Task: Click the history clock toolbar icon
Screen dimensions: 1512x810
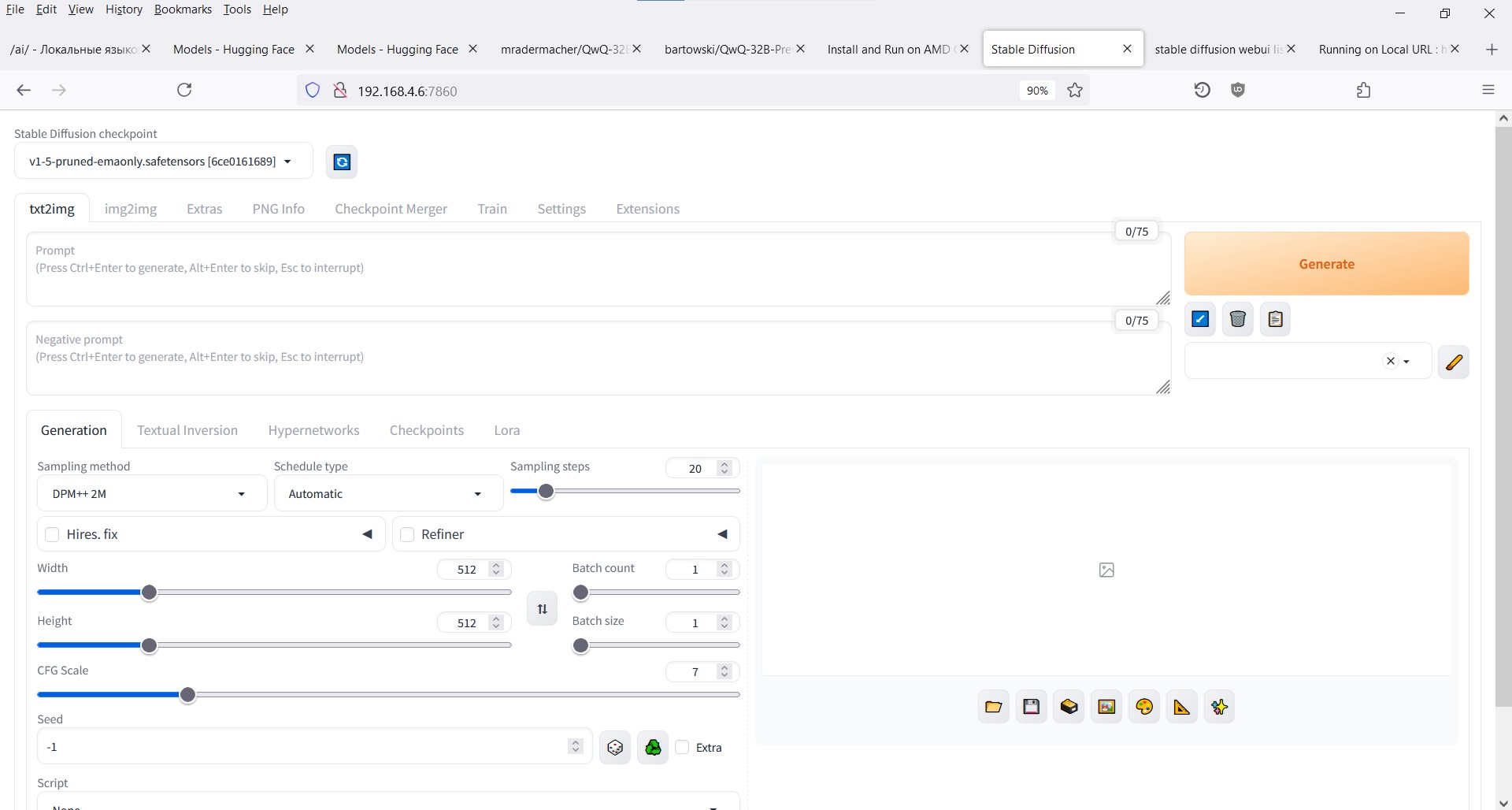Action: tap(1202, 90)
